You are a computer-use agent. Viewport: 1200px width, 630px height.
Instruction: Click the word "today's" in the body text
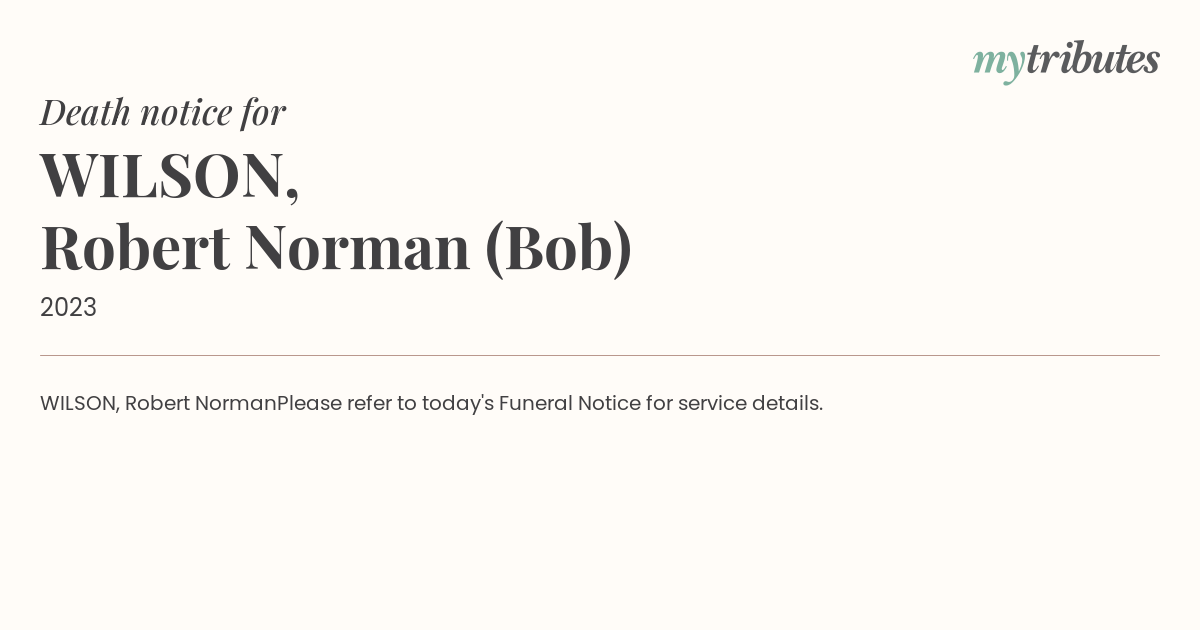pos(458,403)
